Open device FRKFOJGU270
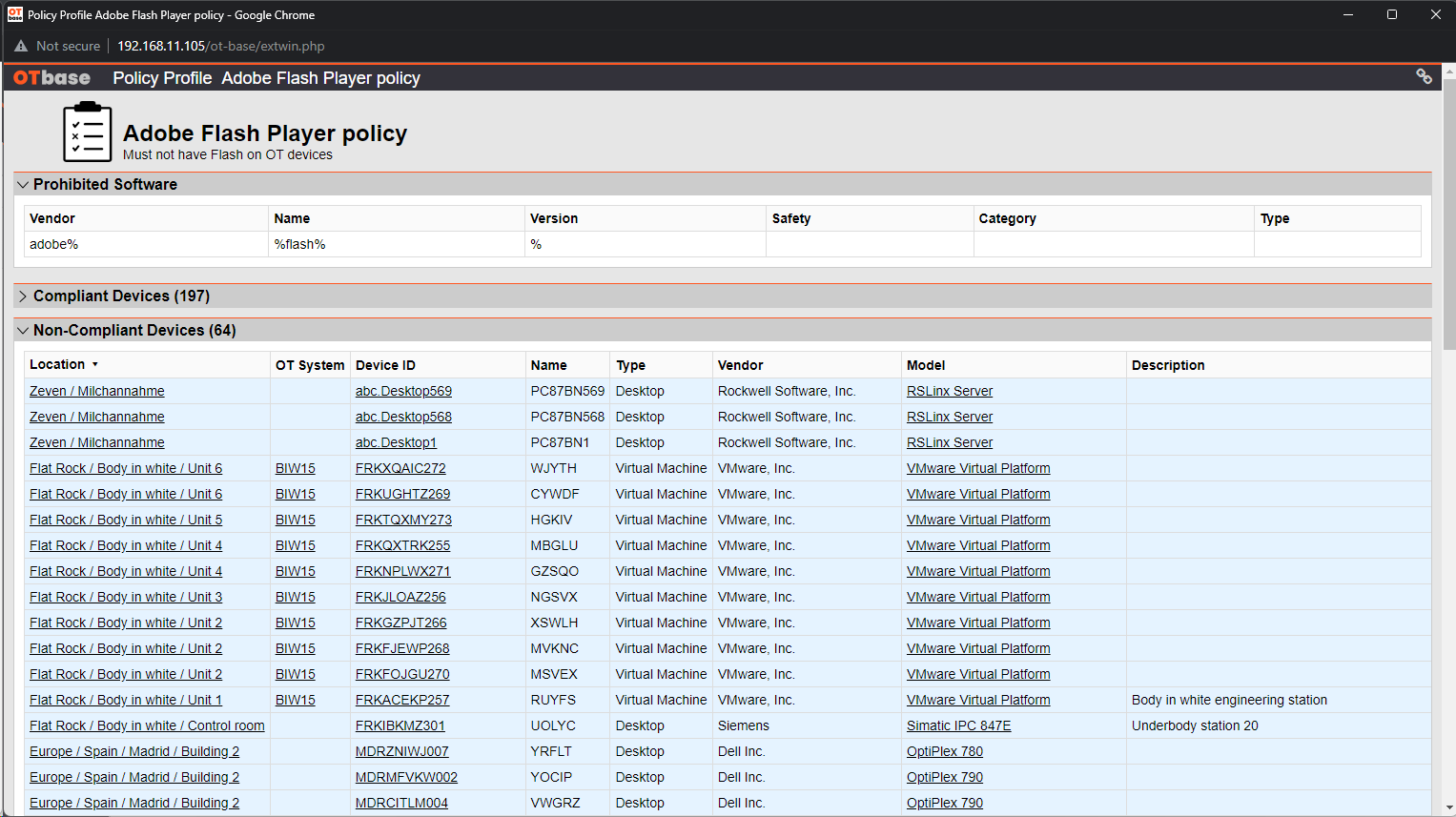 [x=402, y=674]
